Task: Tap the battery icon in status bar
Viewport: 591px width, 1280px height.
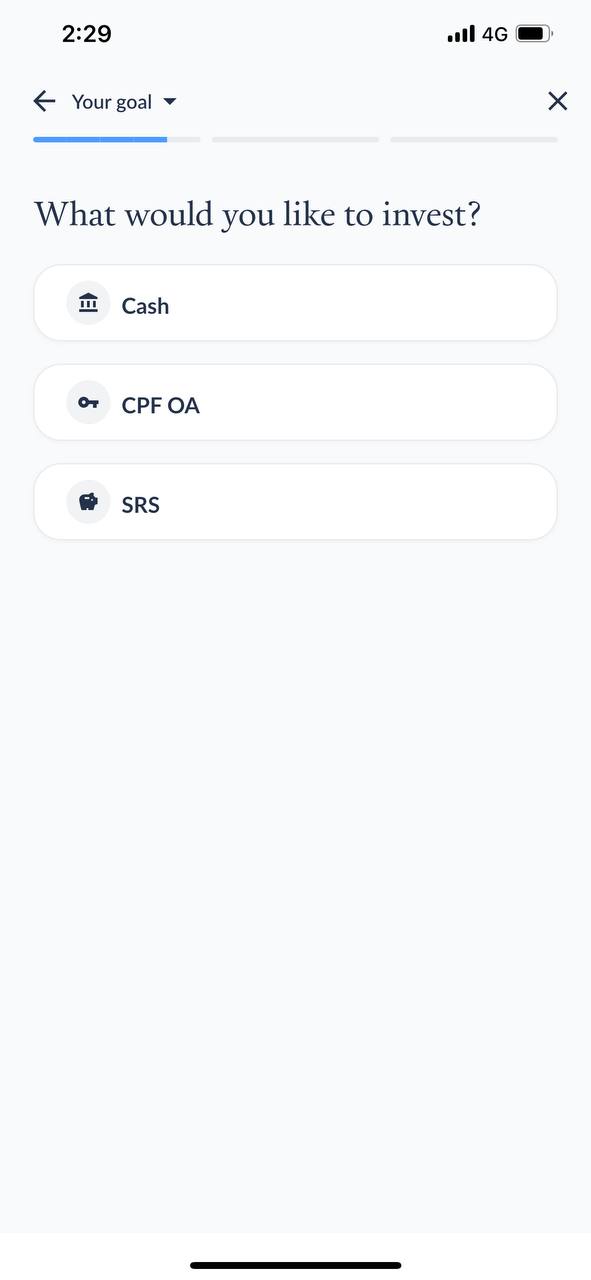Action: click(534, 34)
